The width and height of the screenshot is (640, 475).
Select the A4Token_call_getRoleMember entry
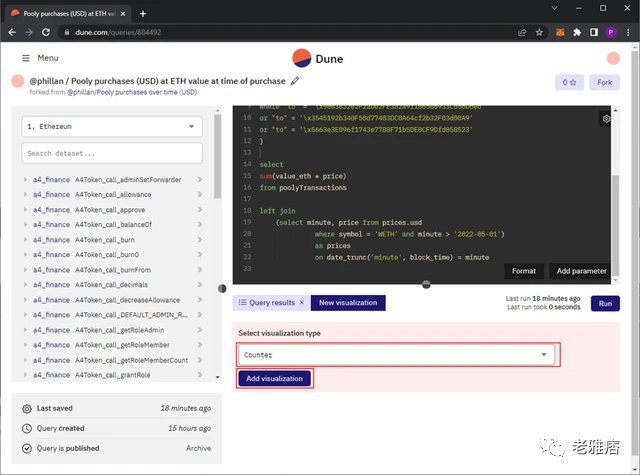click(x=122, y=345)
